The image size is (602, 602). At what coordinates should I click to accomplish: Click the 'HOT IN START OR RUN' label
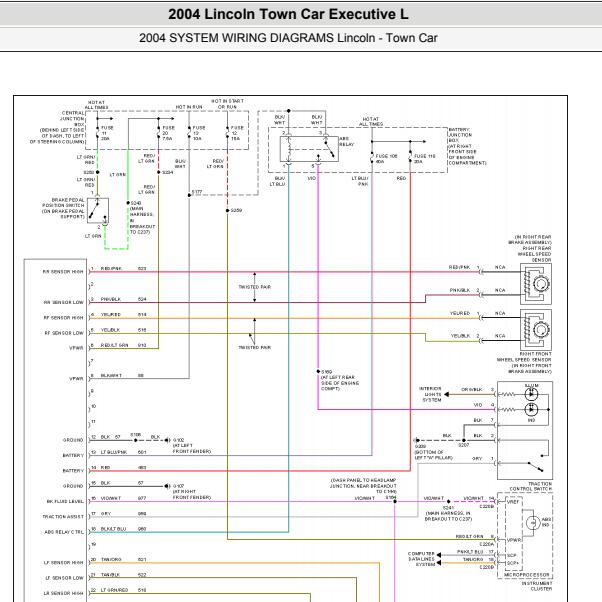[227, 104]
